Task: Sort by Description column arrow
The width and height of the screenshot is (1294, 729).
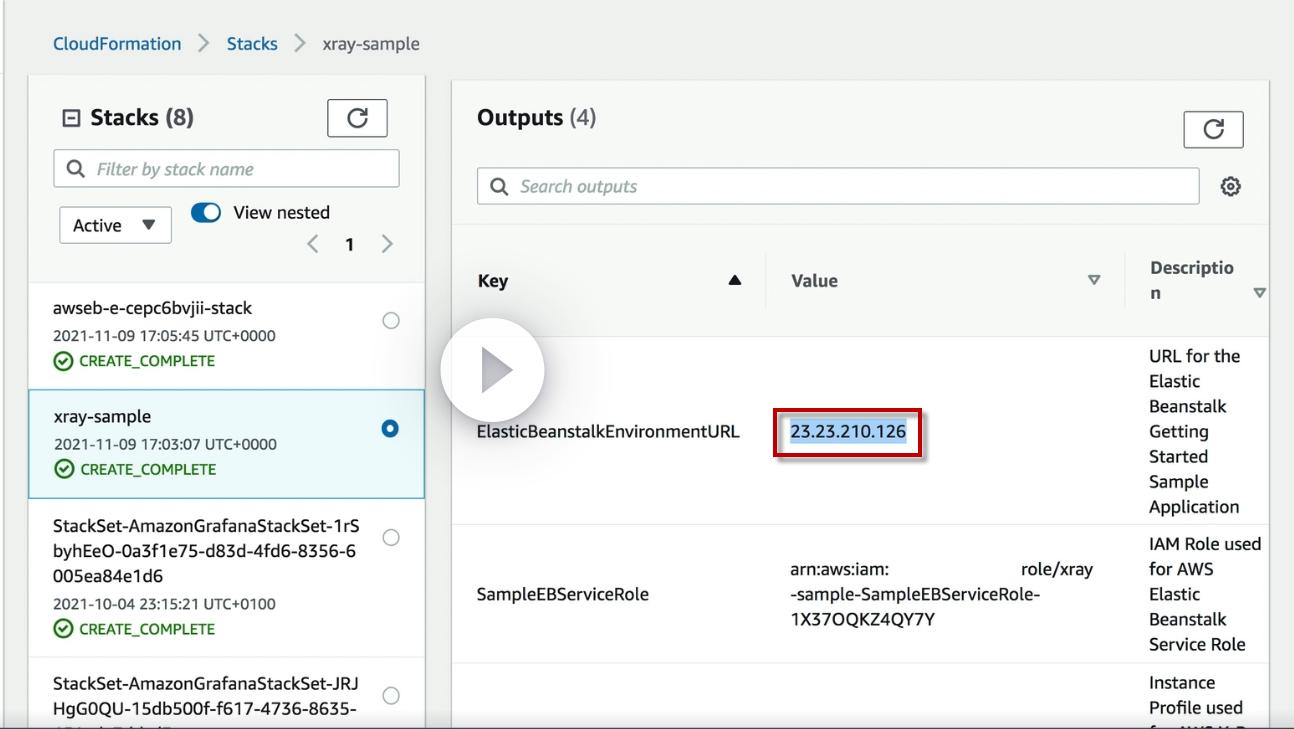Action: [x=1259, y=294]
